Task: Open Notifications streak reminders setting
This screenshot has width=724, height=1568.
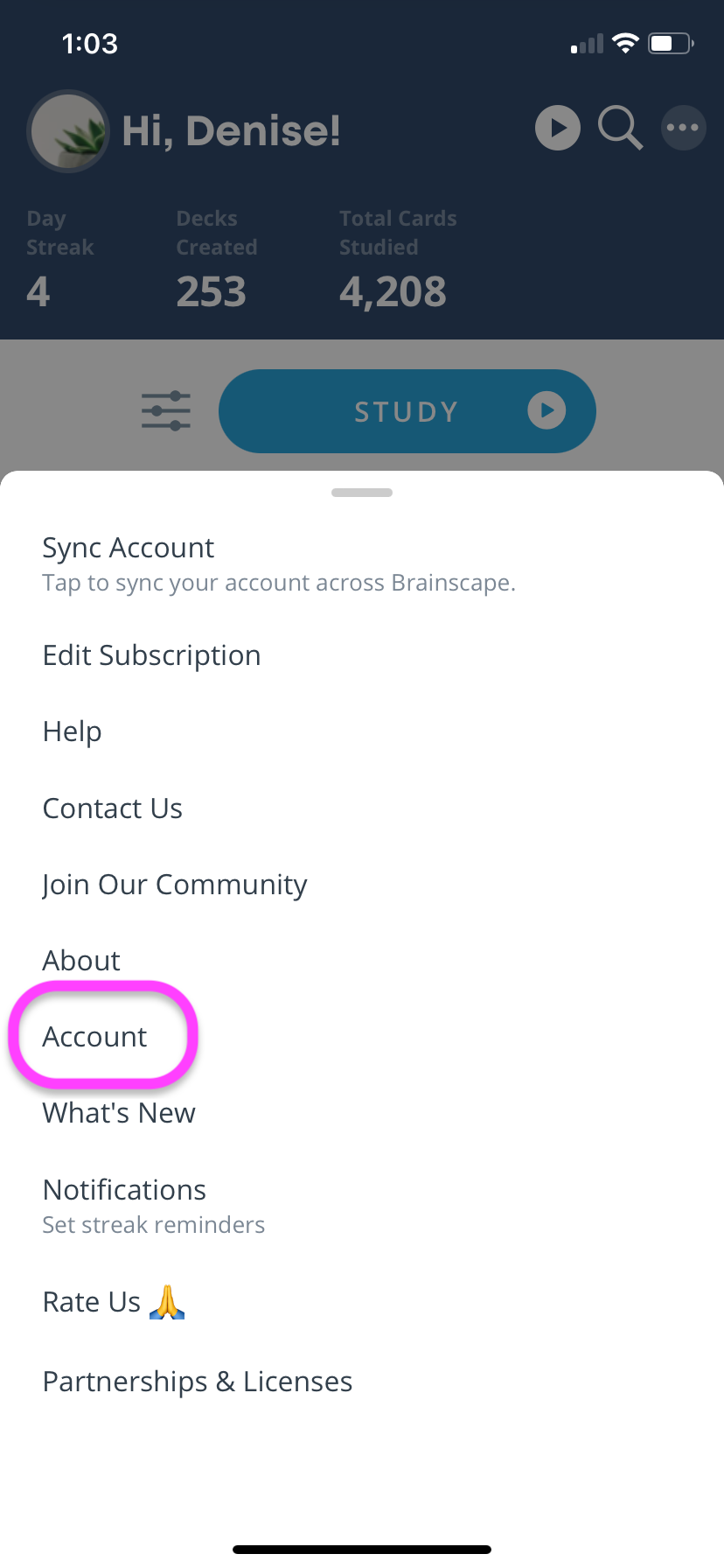Action: coord(362,1207)
